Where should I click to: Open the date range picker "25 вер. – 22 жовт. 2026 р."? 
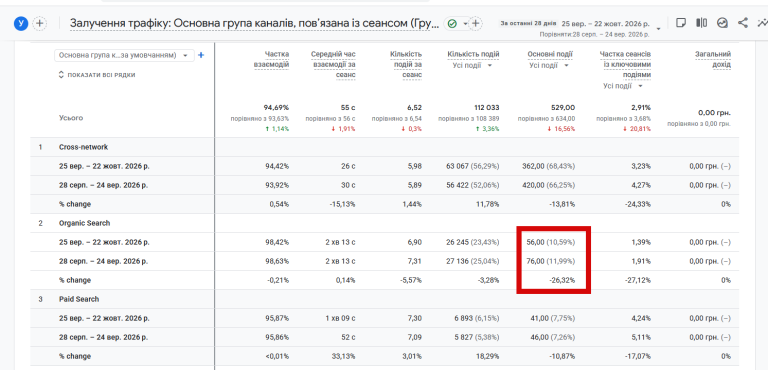click(605, 23)
